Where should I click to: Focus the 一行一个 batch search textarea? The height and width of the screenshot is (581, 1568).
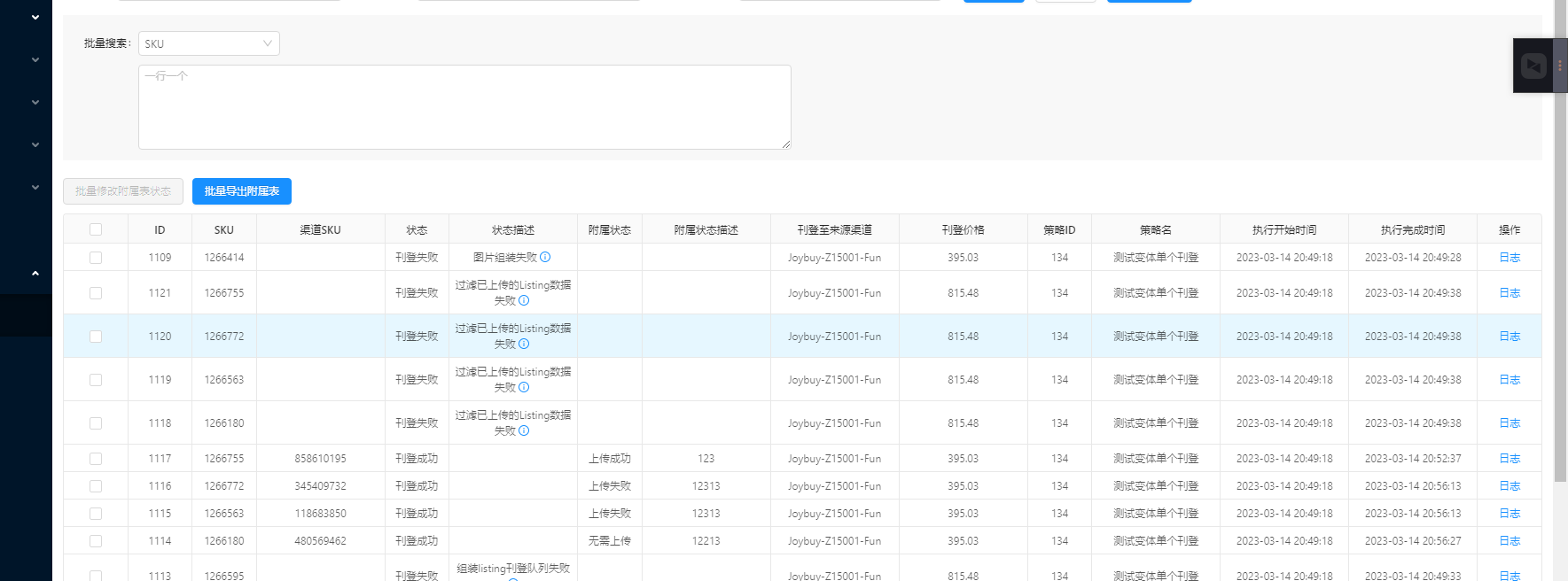click(464, 107)
